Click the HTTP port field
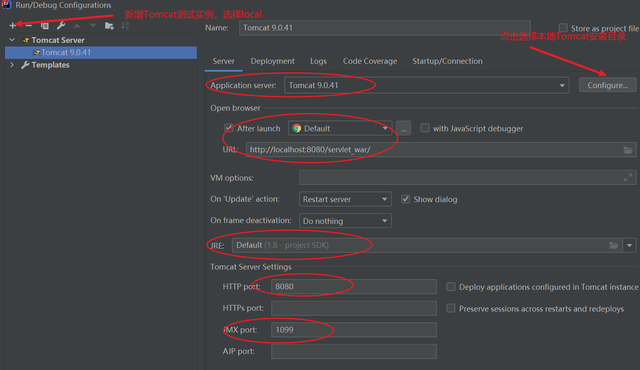 [353, 286]
